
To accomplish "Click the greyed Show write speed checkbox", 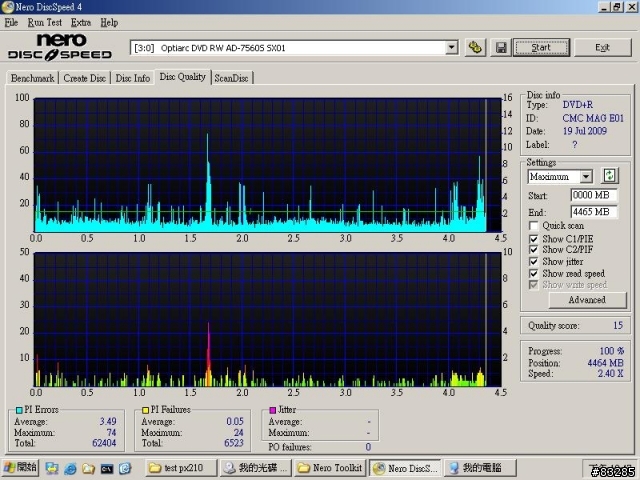I will tap(533, 284).
